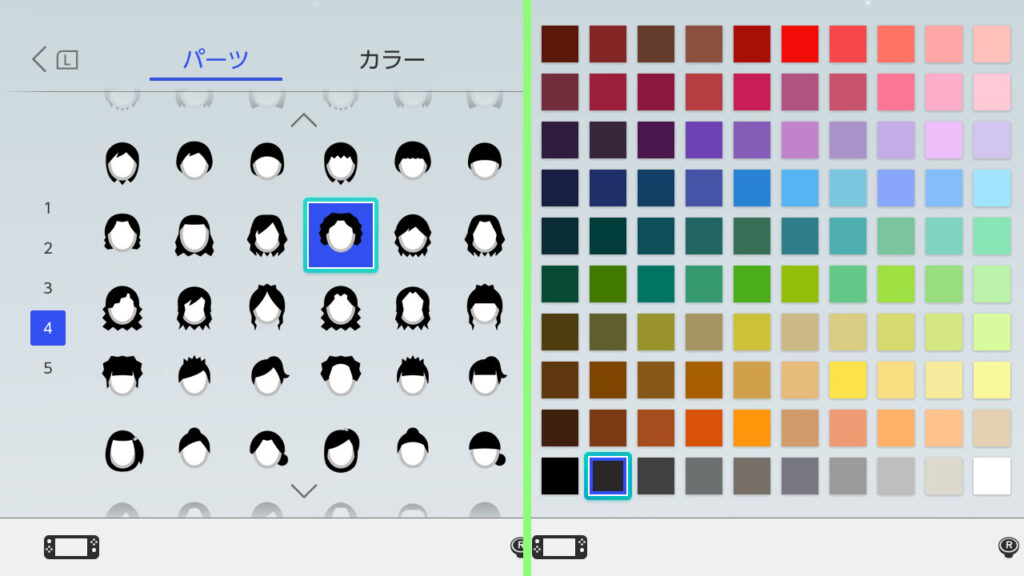
Task: Click the down chevron below the hairstyle grid
Action: coord(304,490)
